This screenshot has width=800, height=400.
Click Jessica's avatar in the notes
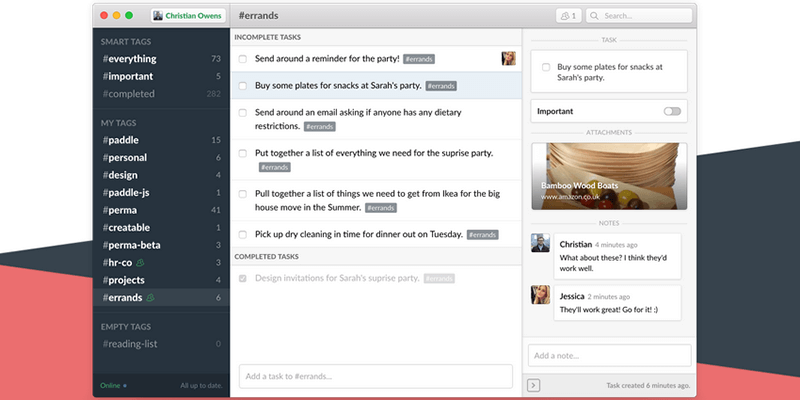coord(540,296)
